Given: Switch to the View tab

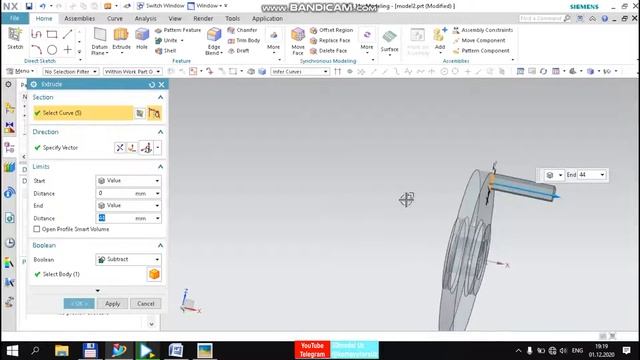Looking at the screenshot, I should click(x=175, y=18).
